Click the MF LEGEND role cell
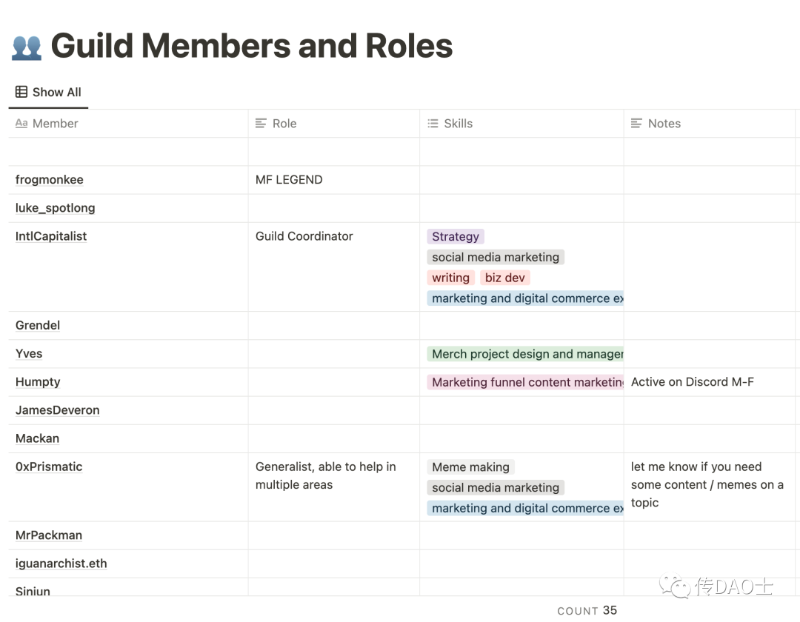Screen dimensions: 800x622 [x=289, y=180]
